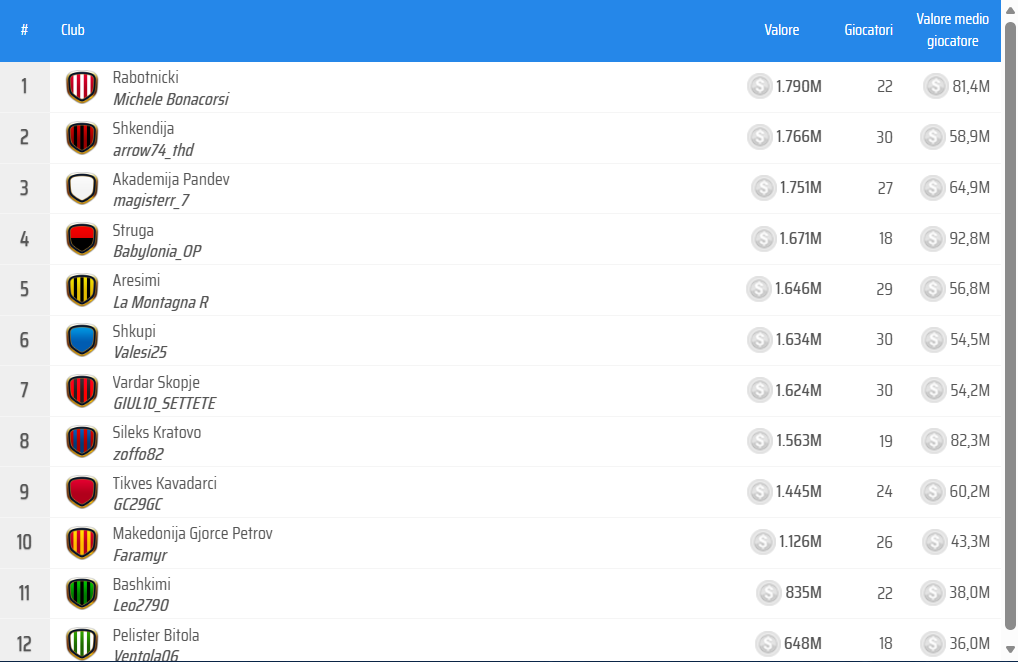Click the Vardar Skopje crest
Screen dimensions: 1018x662
click(x=81, y=390)
